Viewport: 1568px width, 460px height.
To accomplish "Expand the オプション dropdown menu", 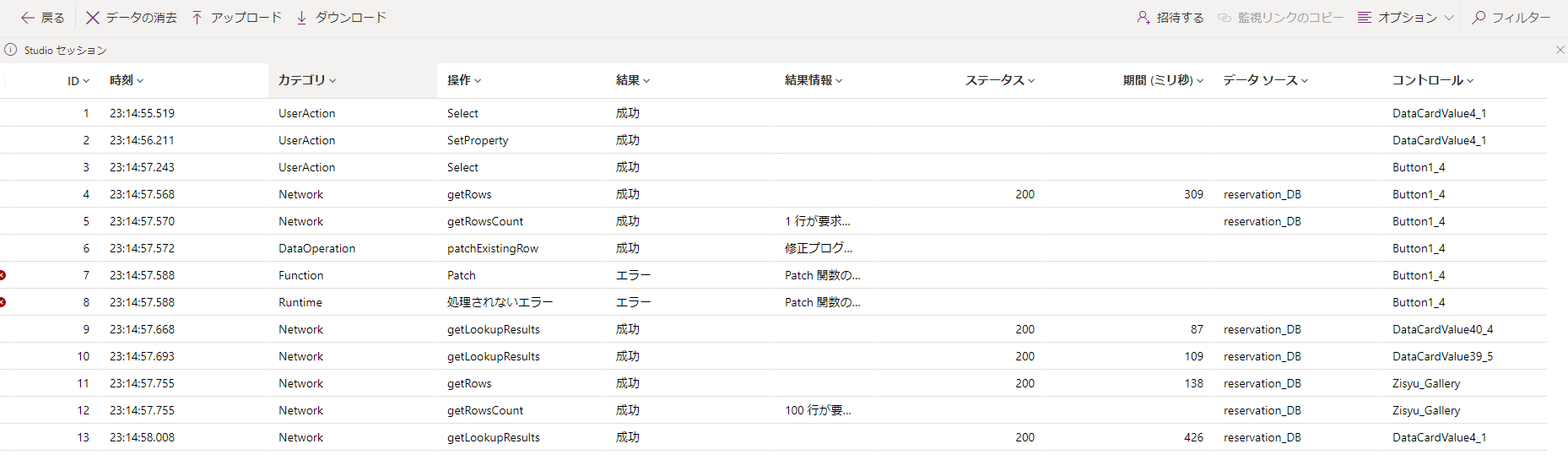I will (1407, 18).
